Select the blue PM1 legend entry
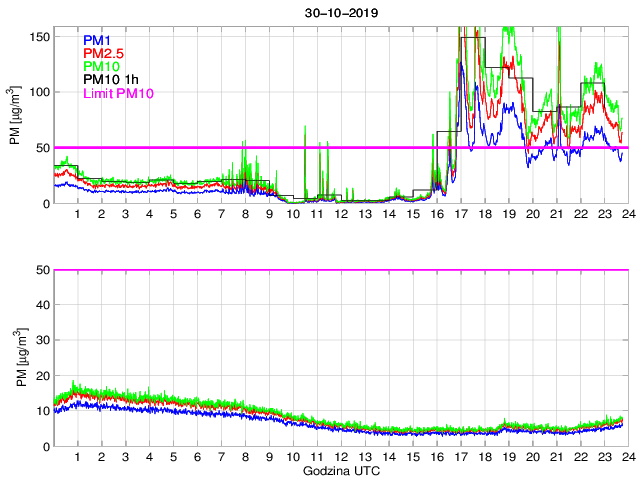The image size is (640, 480). pyautogui.click(x=99, y=40)
